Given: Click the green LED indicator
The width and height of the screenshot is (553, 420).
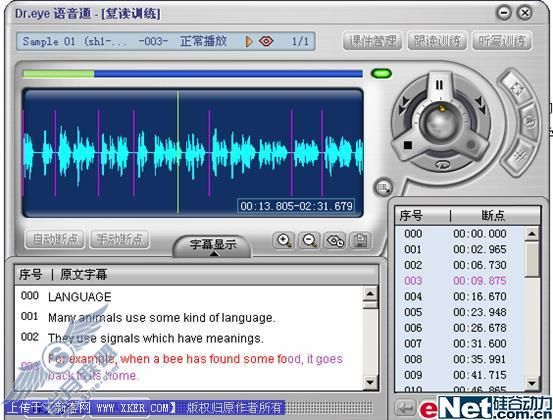Looking at the screenshot, I should pos(381,74).
